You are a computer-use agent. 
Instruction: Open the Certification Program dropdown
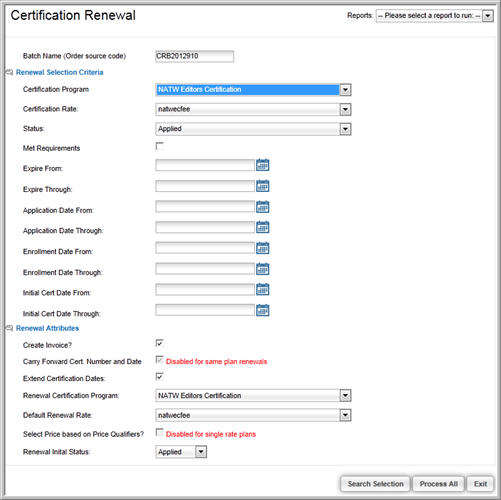point(345,90)
